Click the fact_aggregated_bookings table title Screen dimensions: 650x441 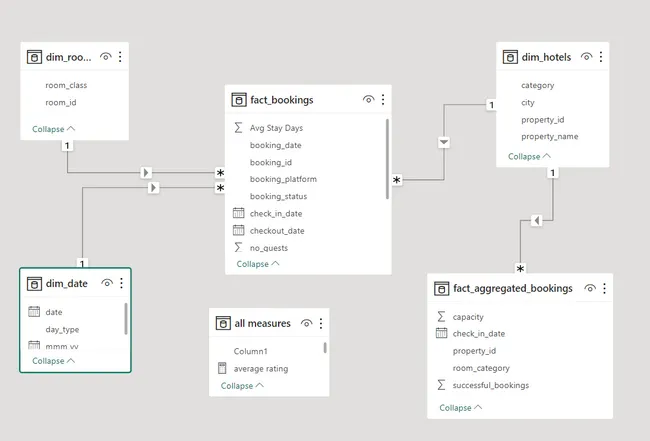point(513,288)
